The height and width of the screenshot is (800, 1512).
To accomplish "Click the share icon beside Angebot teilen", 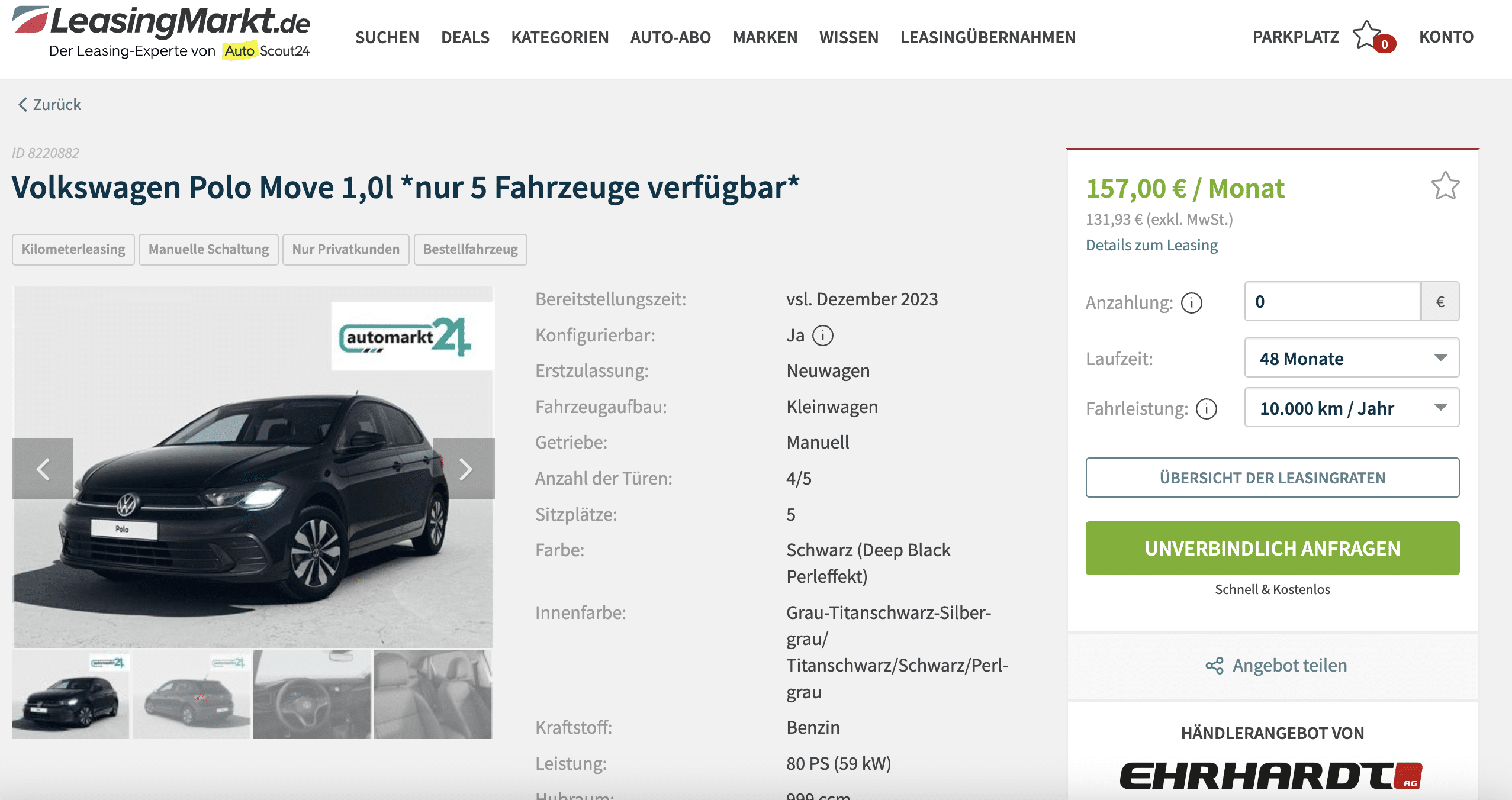I will (x=1214, y=666).
